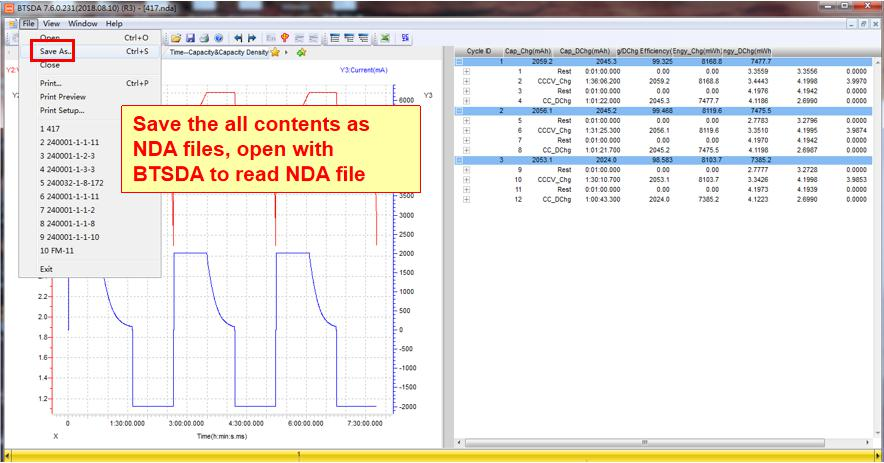Click the Cycle ID column header
Screen dimensions: 884x463
point(479,51)
